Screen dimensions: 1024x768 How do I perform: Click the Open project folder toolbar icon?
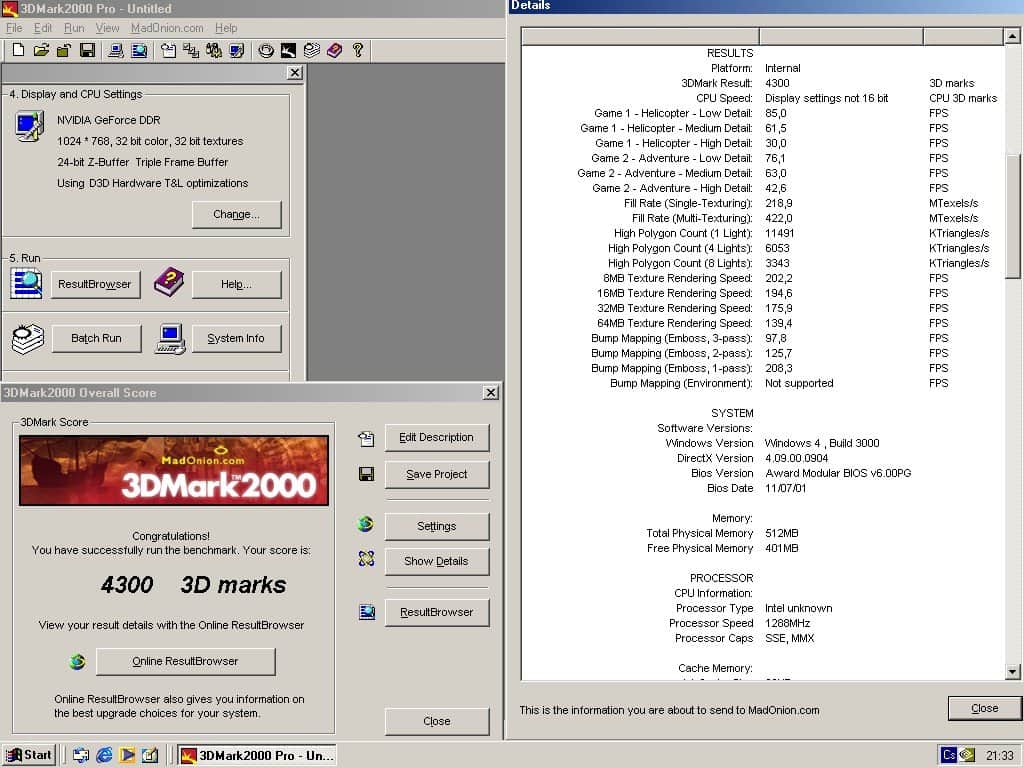click(41, 50)
